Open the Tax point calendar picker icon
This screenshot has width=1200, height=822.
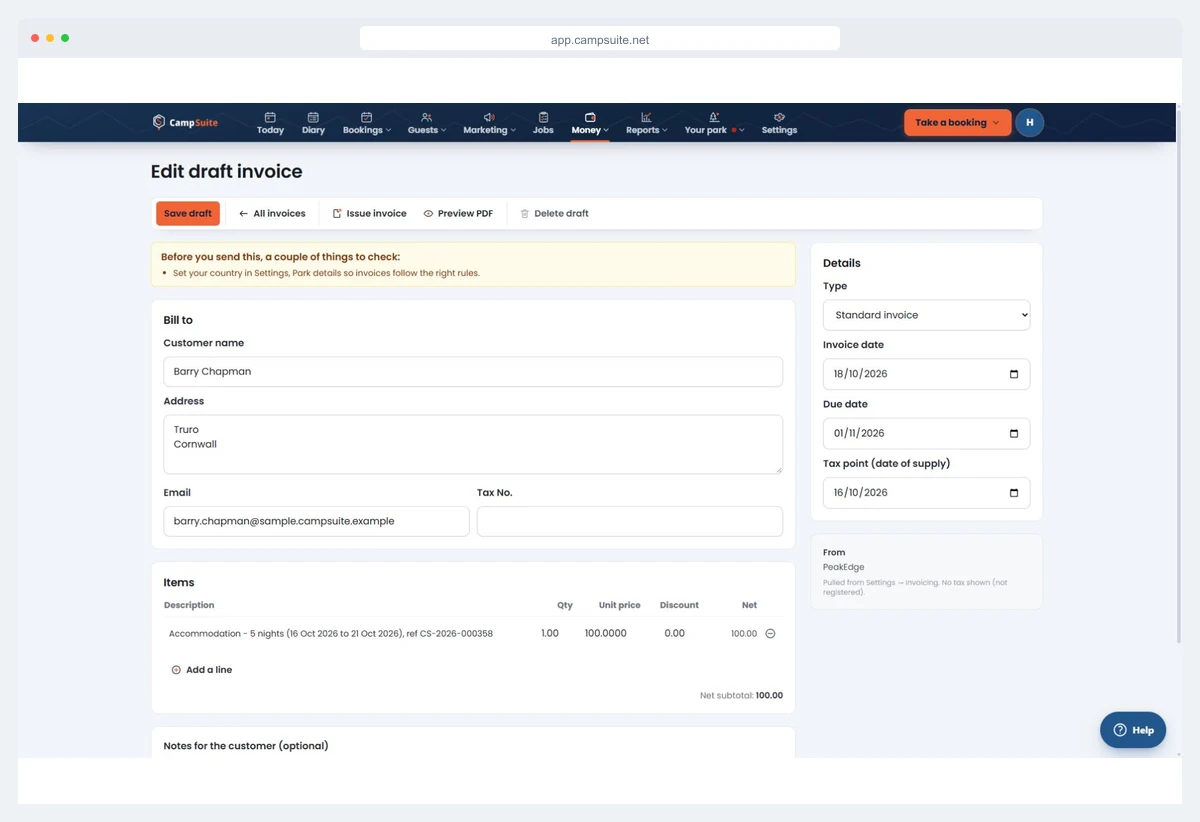[x=1014, y=493]
